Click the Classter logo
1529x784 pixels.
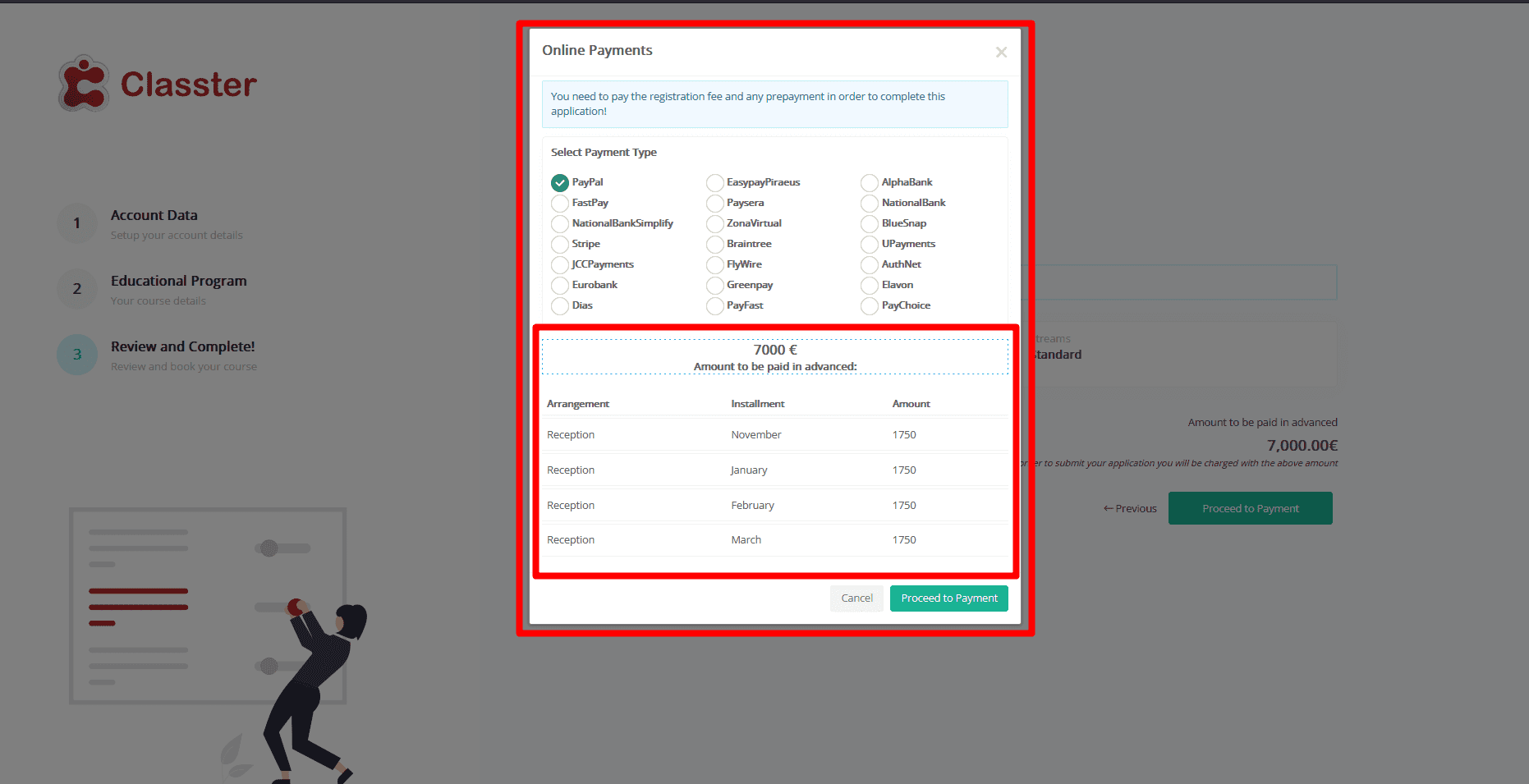coord(158,84)
